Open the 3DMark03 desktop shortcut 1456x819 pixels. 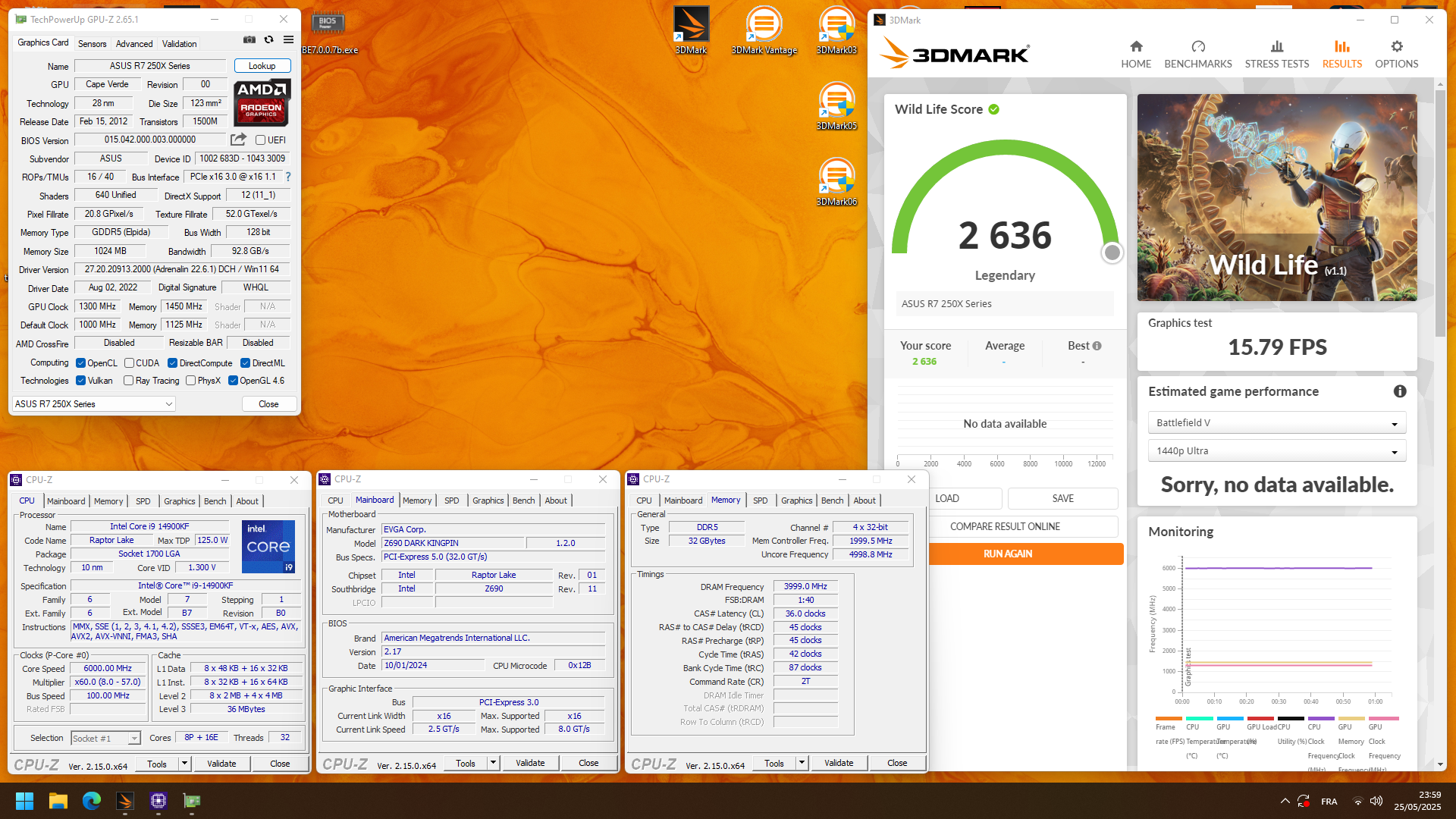click(836, 30)
